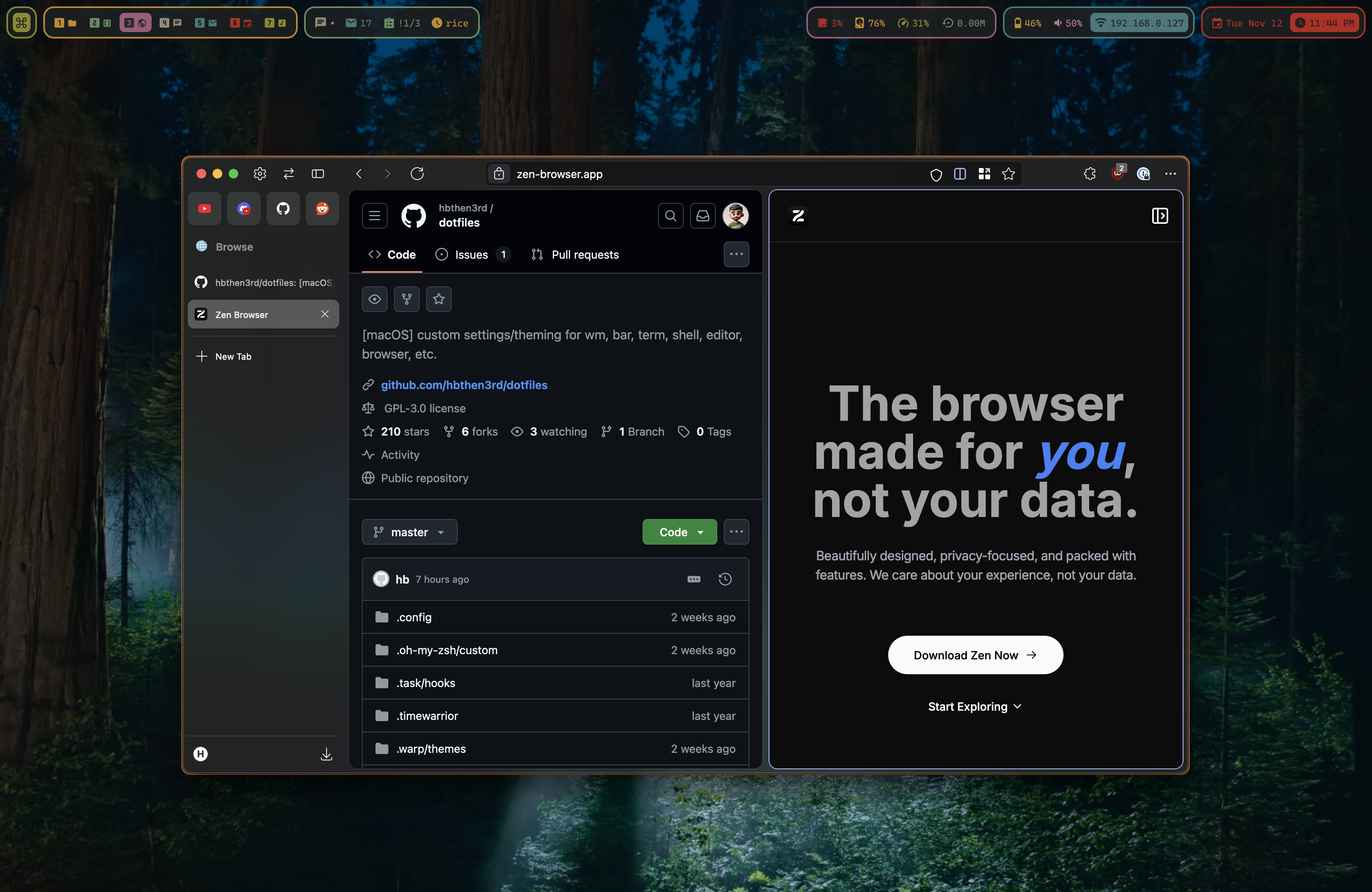Select the hbthen3rd/dotfiles tab
This screenshot has height=892, width=1372.
[x=264, y=282]
